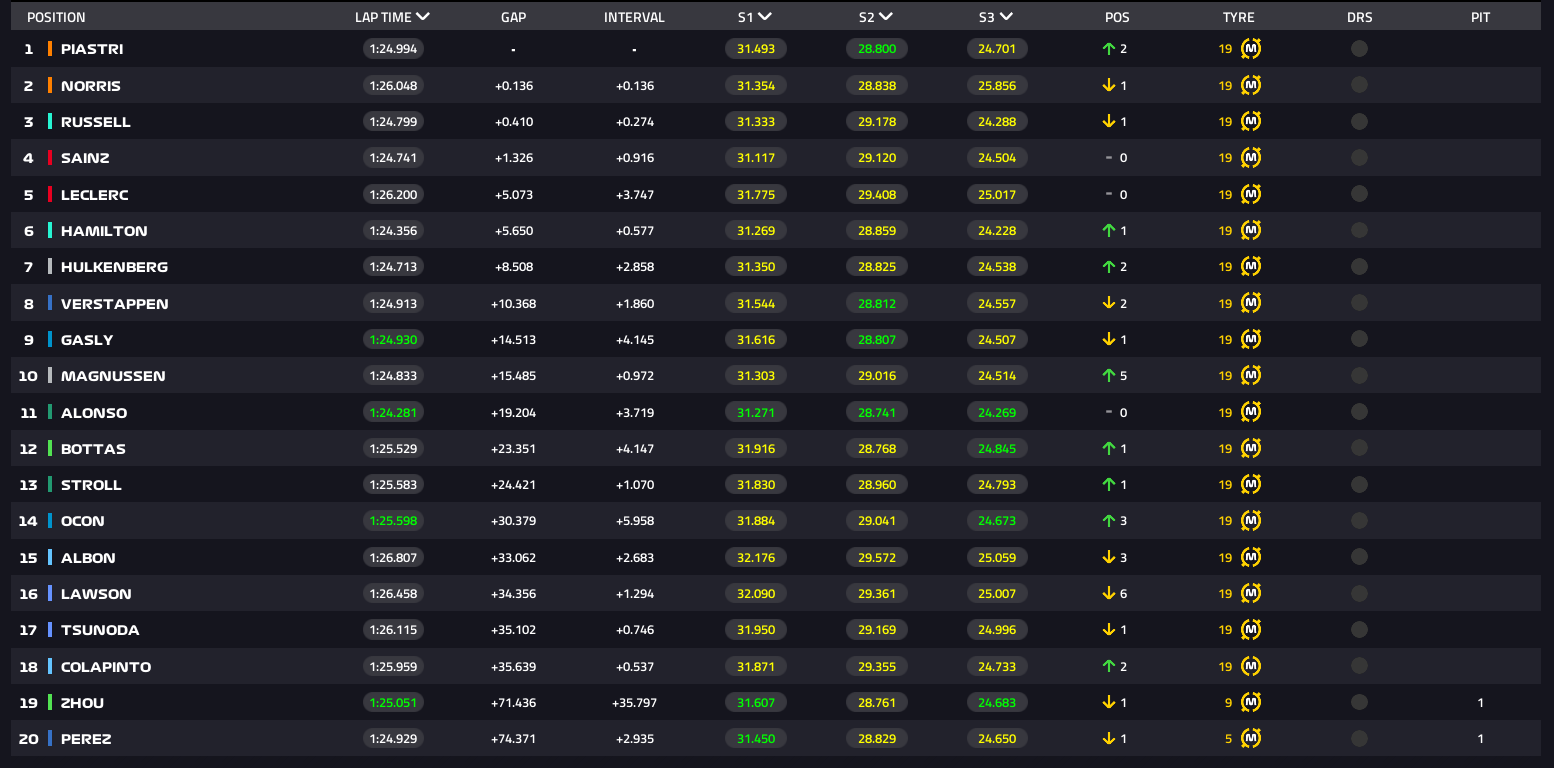Open the S2 column dropdown chevron
Screen dimensions: 1554x768
pyautogui.click(x=886, y=16)
